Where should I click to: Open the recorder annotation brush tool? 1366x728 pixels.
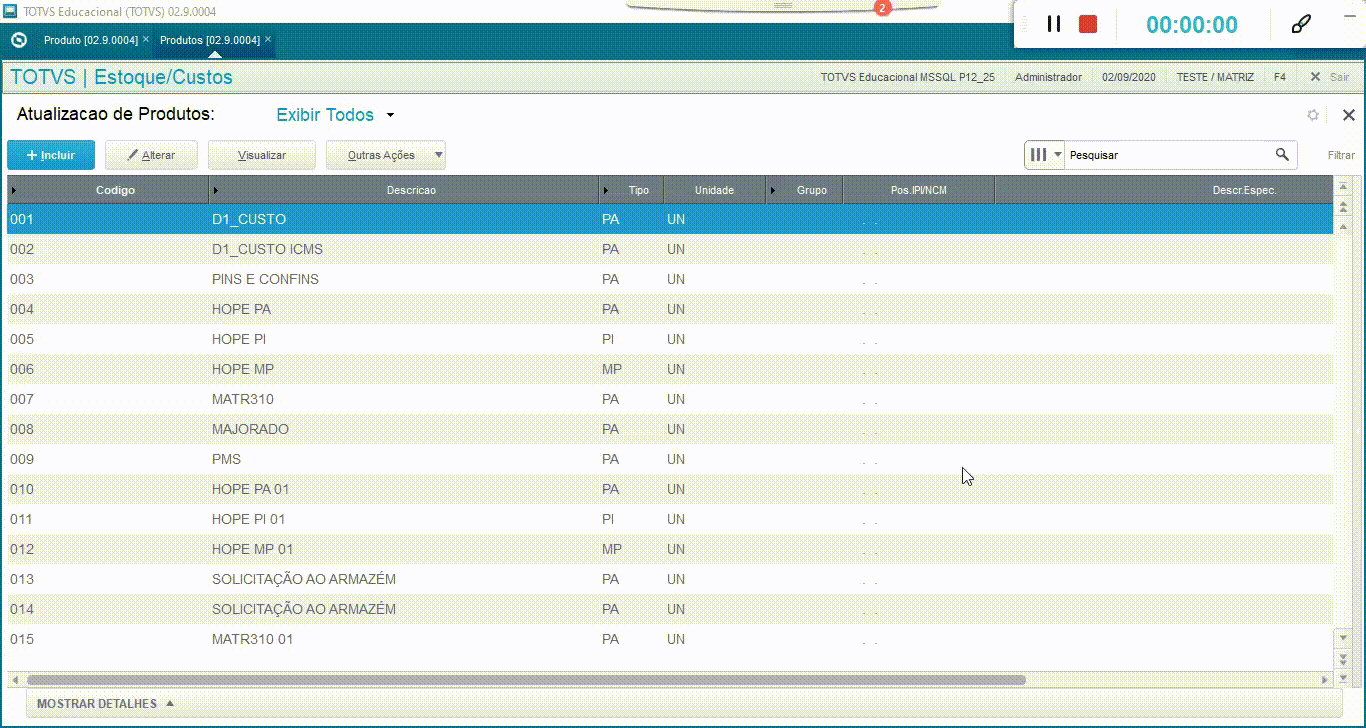(x=1301, y=24)
